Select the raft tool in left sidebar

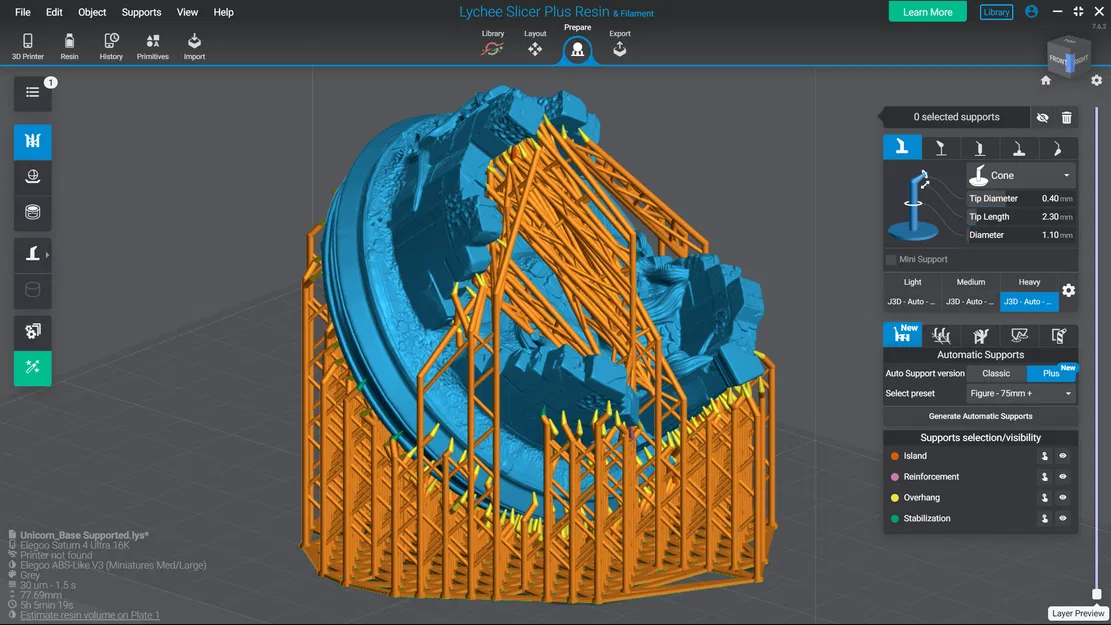pos(33,176)
